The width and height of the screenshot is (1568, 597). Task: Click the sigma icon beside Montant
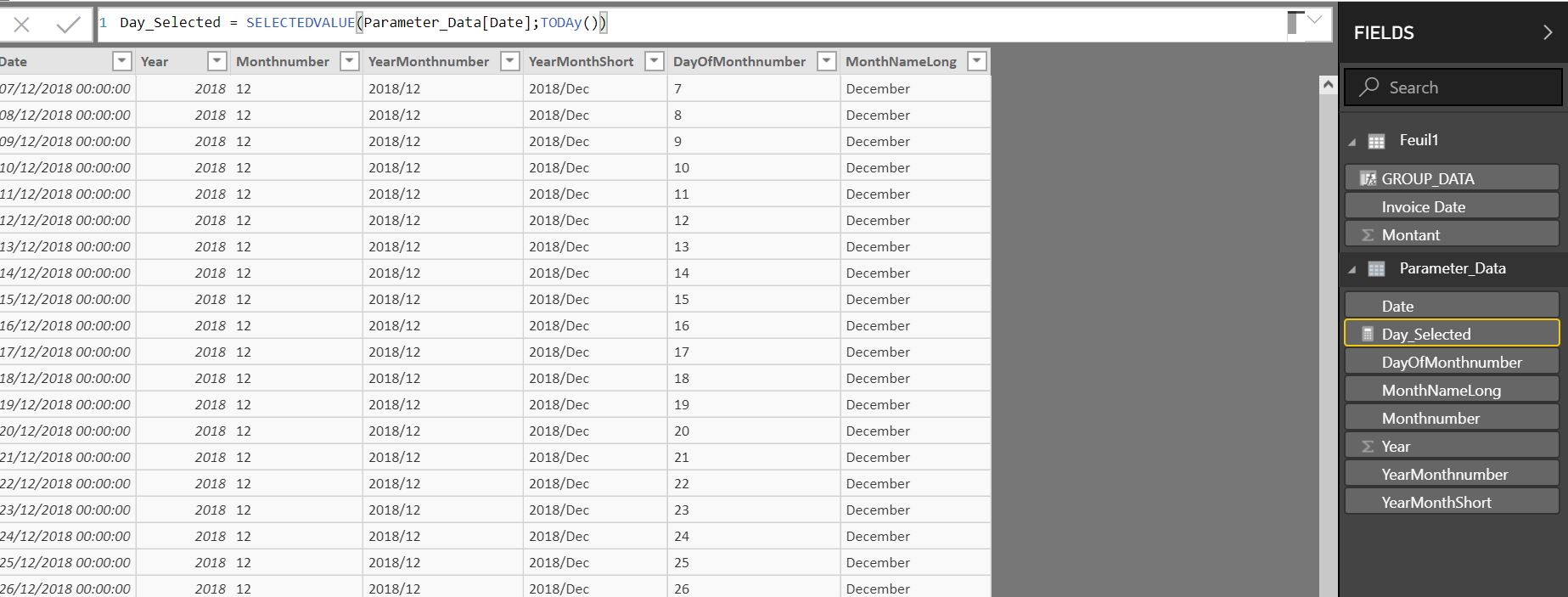coord(1368,234)
